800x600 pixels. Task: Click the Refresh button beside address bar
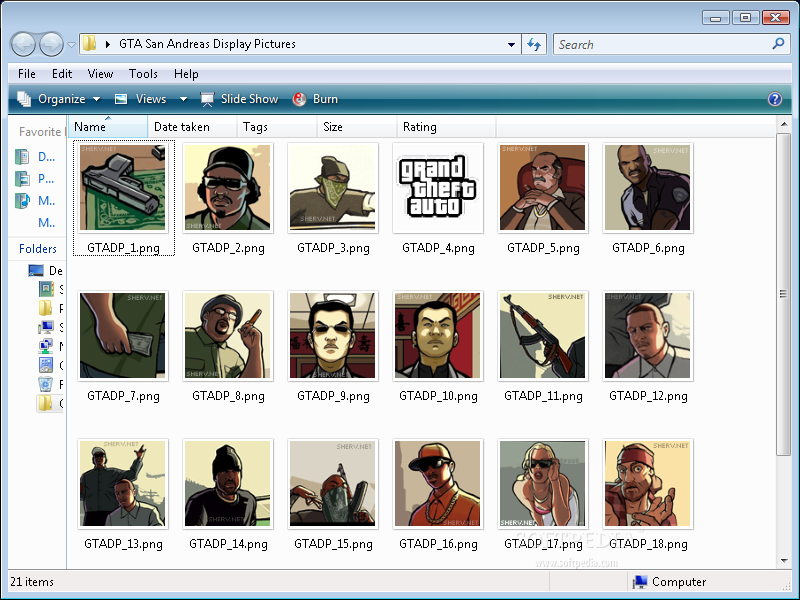tap(534, 44)
